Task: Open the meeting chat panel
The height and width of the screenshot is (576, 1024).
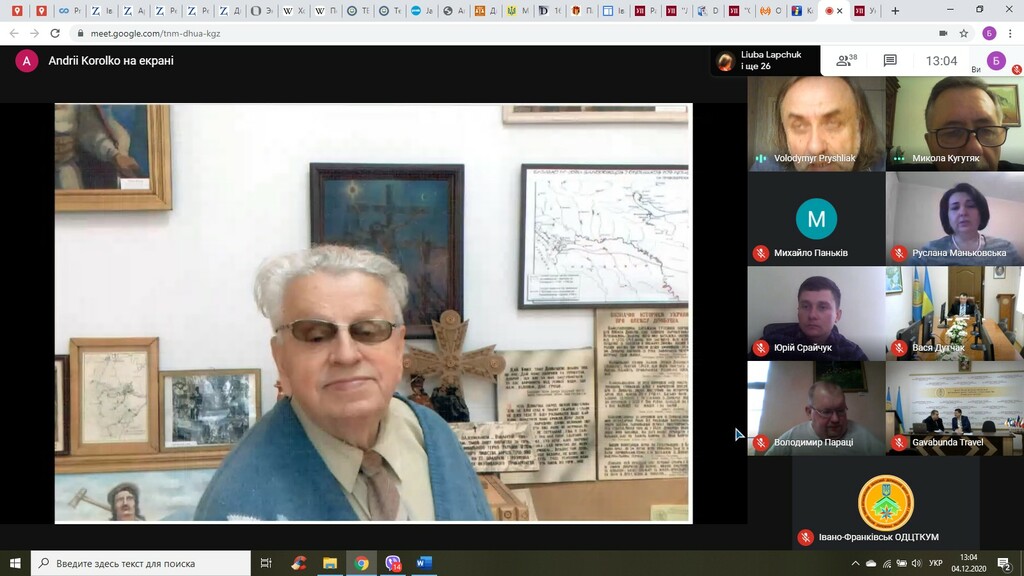Action: 890,61
